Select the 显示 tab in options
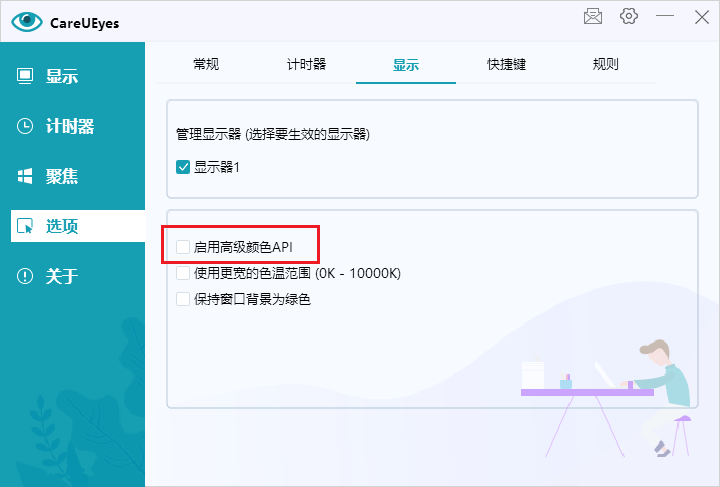720x487 pixels. 406,64
